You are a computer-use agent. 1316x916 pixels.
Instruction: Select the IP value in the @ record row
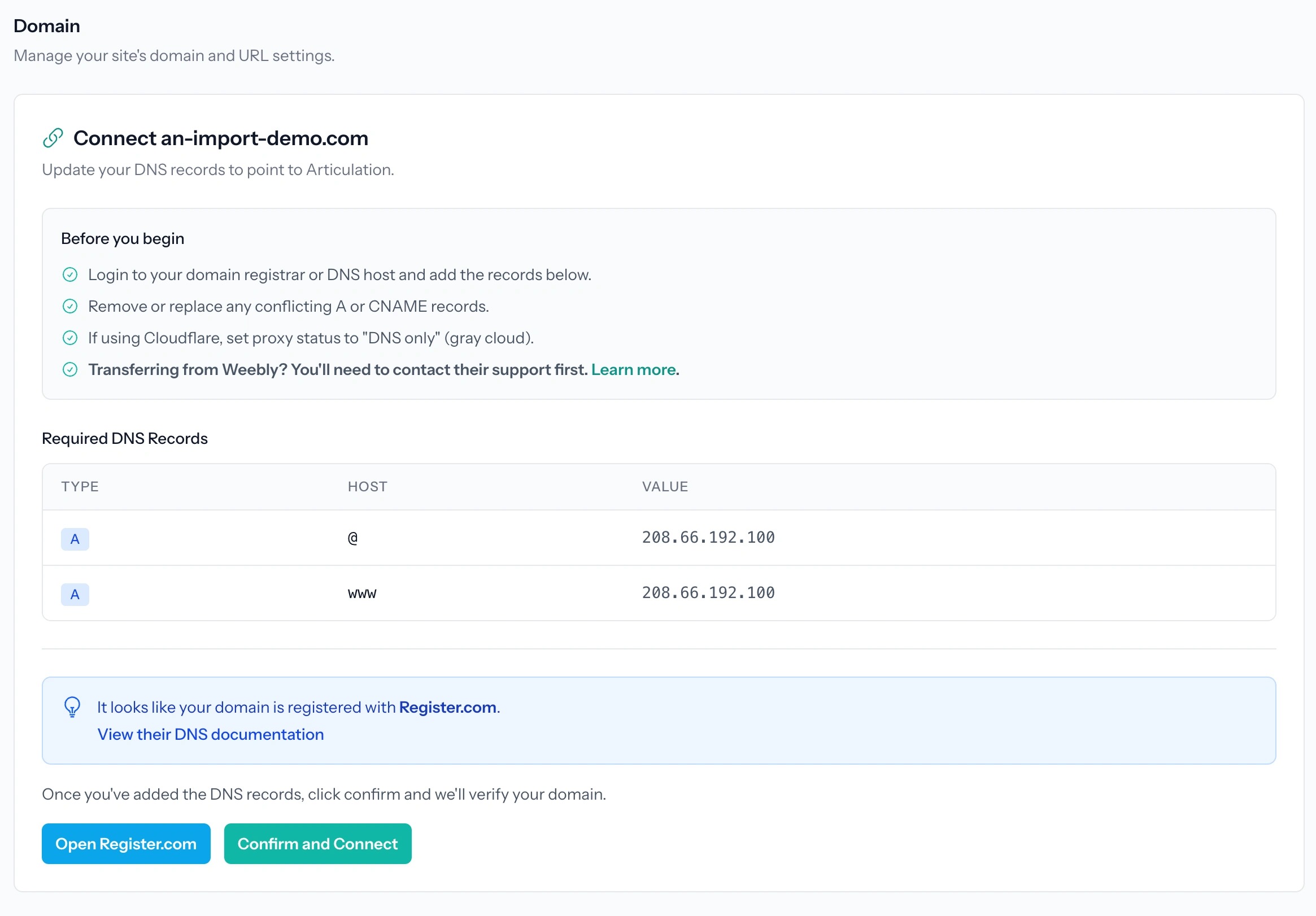(x=708, y=538)
